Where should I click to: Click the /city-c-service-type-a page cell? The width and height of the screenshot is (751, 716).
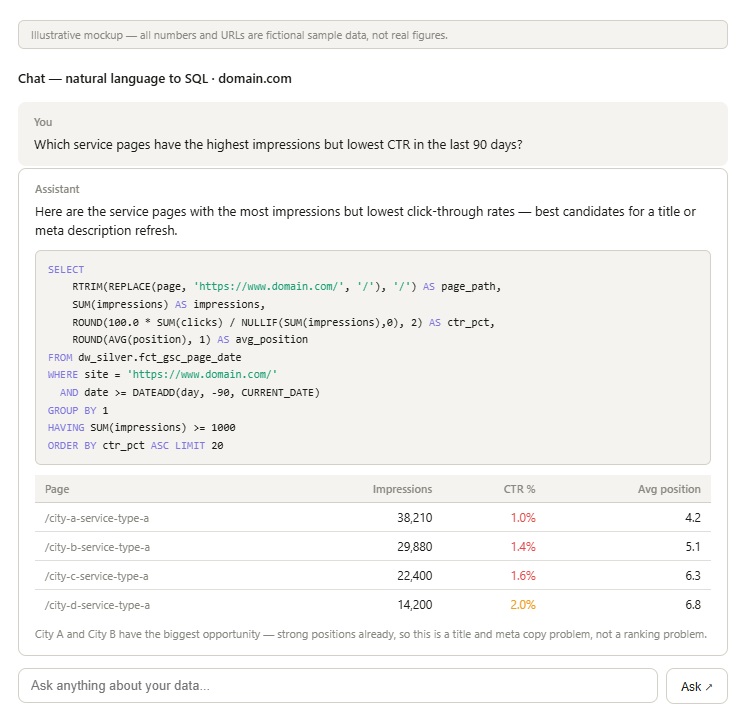tap(97, 576)
